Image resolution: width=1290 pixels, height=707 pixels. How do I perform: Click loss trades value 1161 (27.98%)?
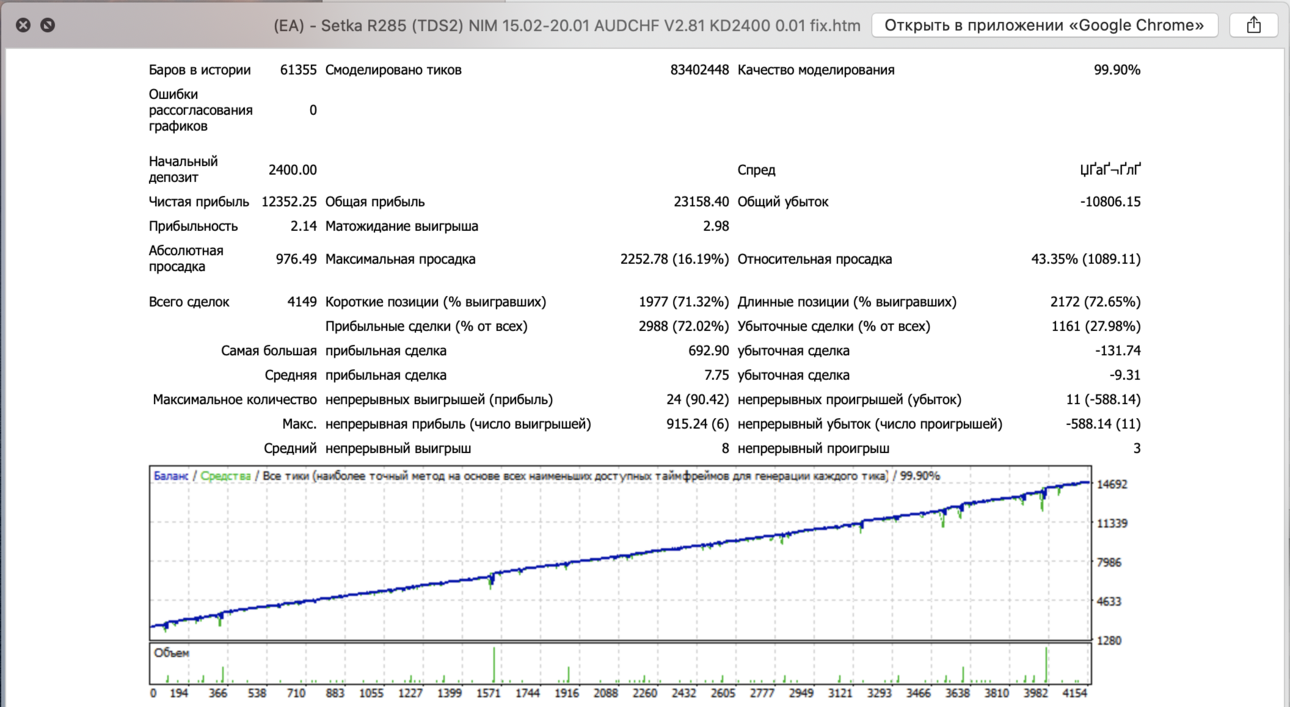1096,326
